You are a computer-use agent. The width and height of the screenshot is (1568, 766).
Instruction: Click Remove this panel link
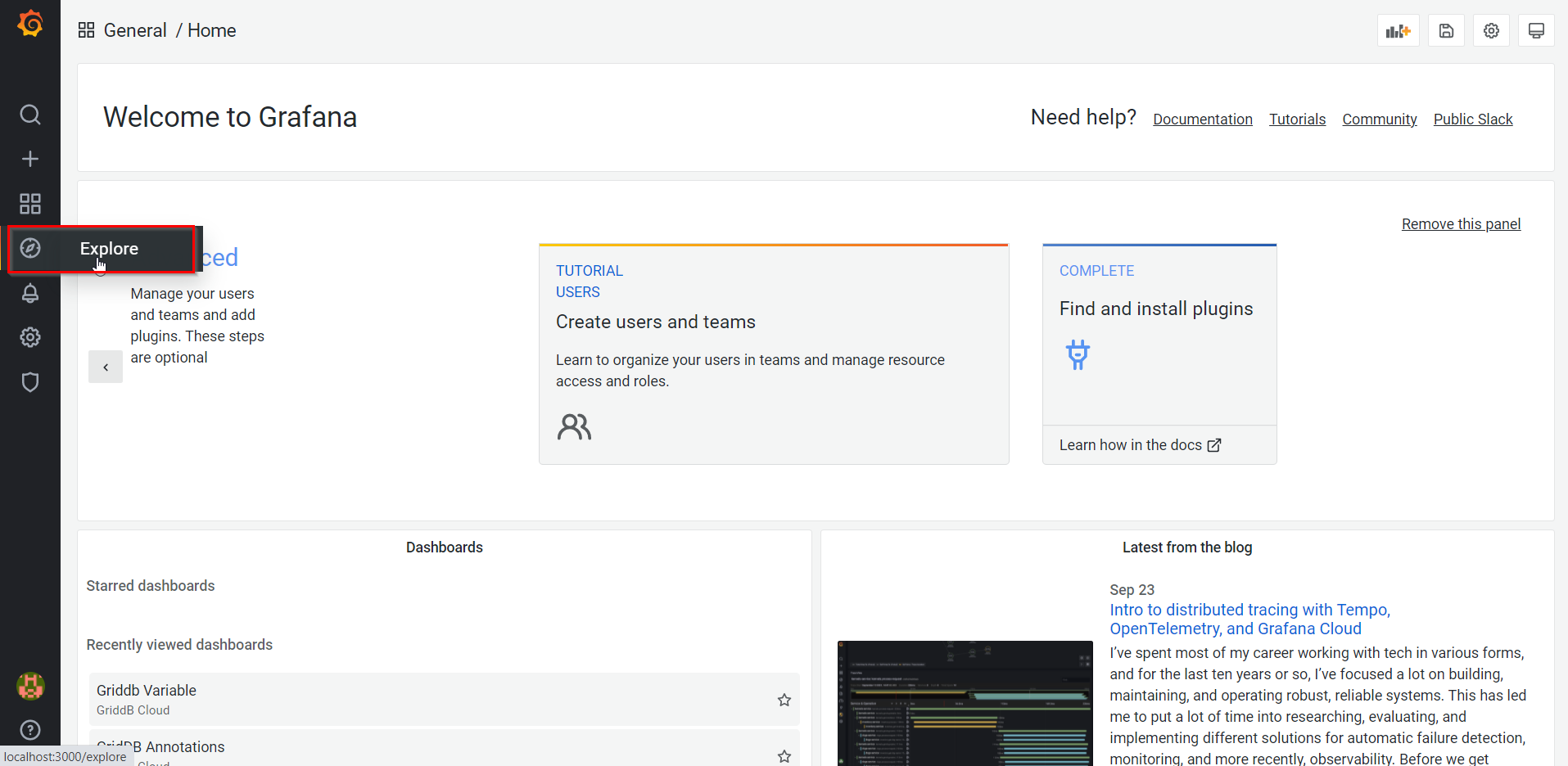click(1461, 224)
